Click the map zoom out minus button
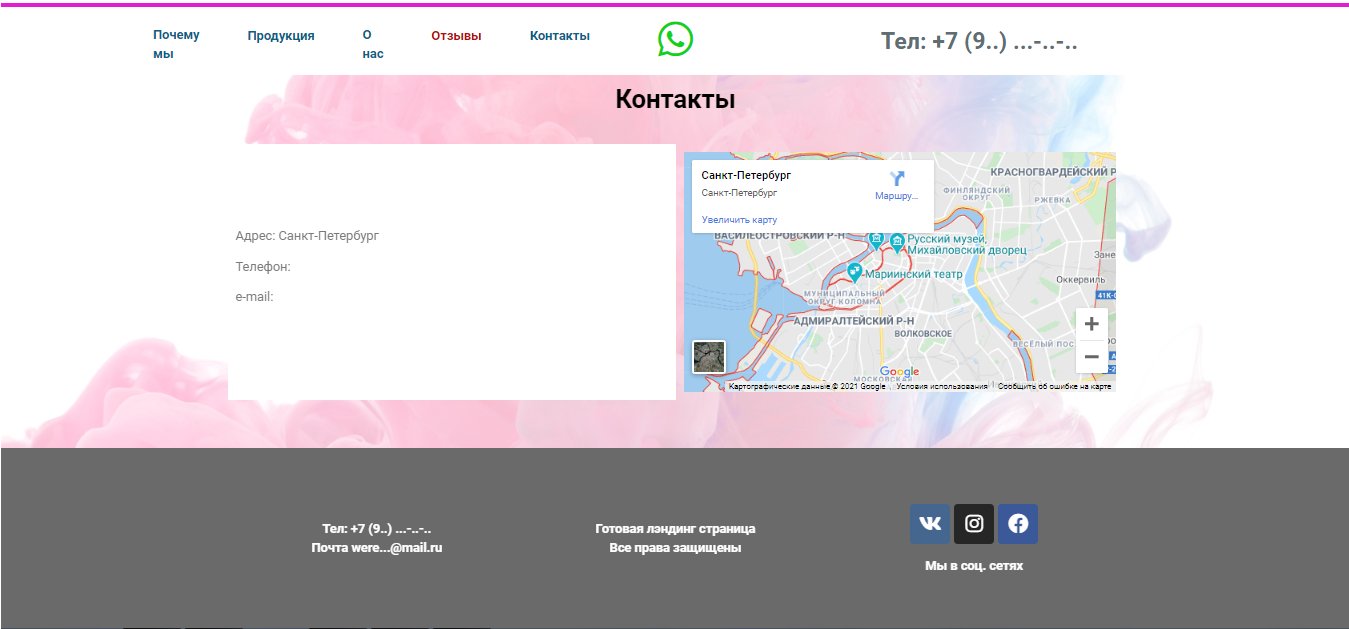The width and height of the screenshot is (1349, 629). [x=1092, y=357]
